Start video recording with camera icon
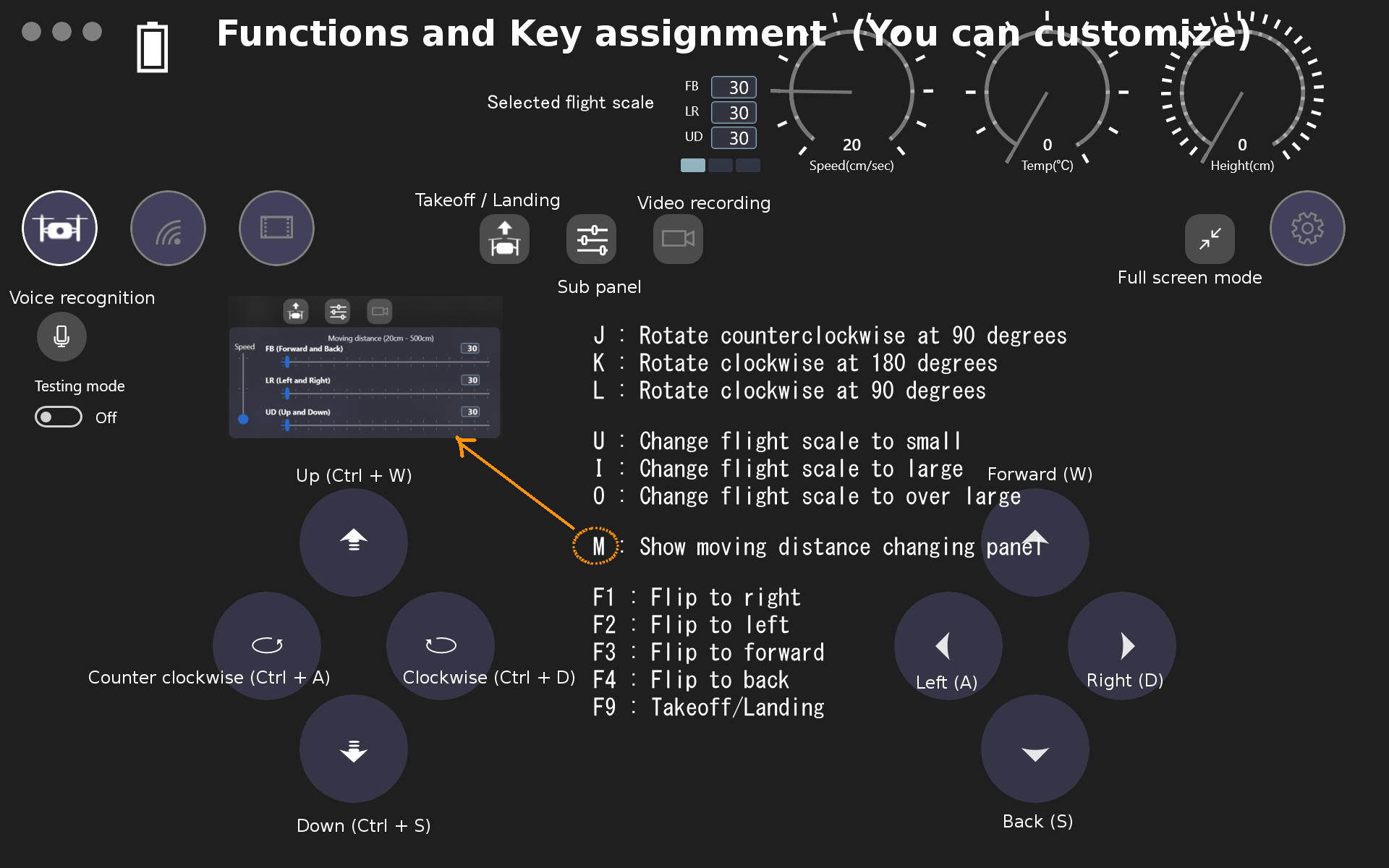The width and height of the screenshot is (1389, 868). tap(678, 239)
